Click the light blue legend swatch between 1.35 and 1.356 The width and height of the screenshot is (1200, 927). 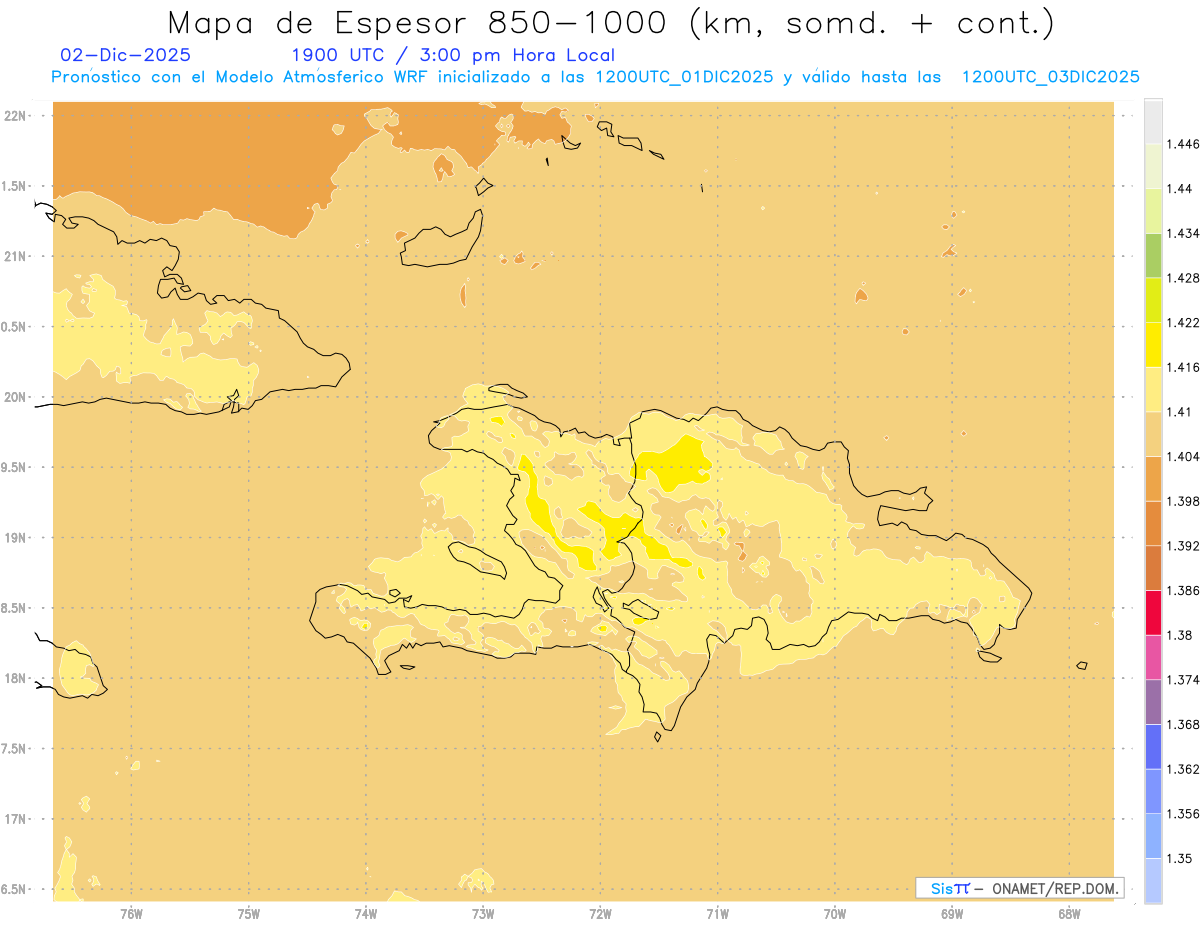point(1153,836)
